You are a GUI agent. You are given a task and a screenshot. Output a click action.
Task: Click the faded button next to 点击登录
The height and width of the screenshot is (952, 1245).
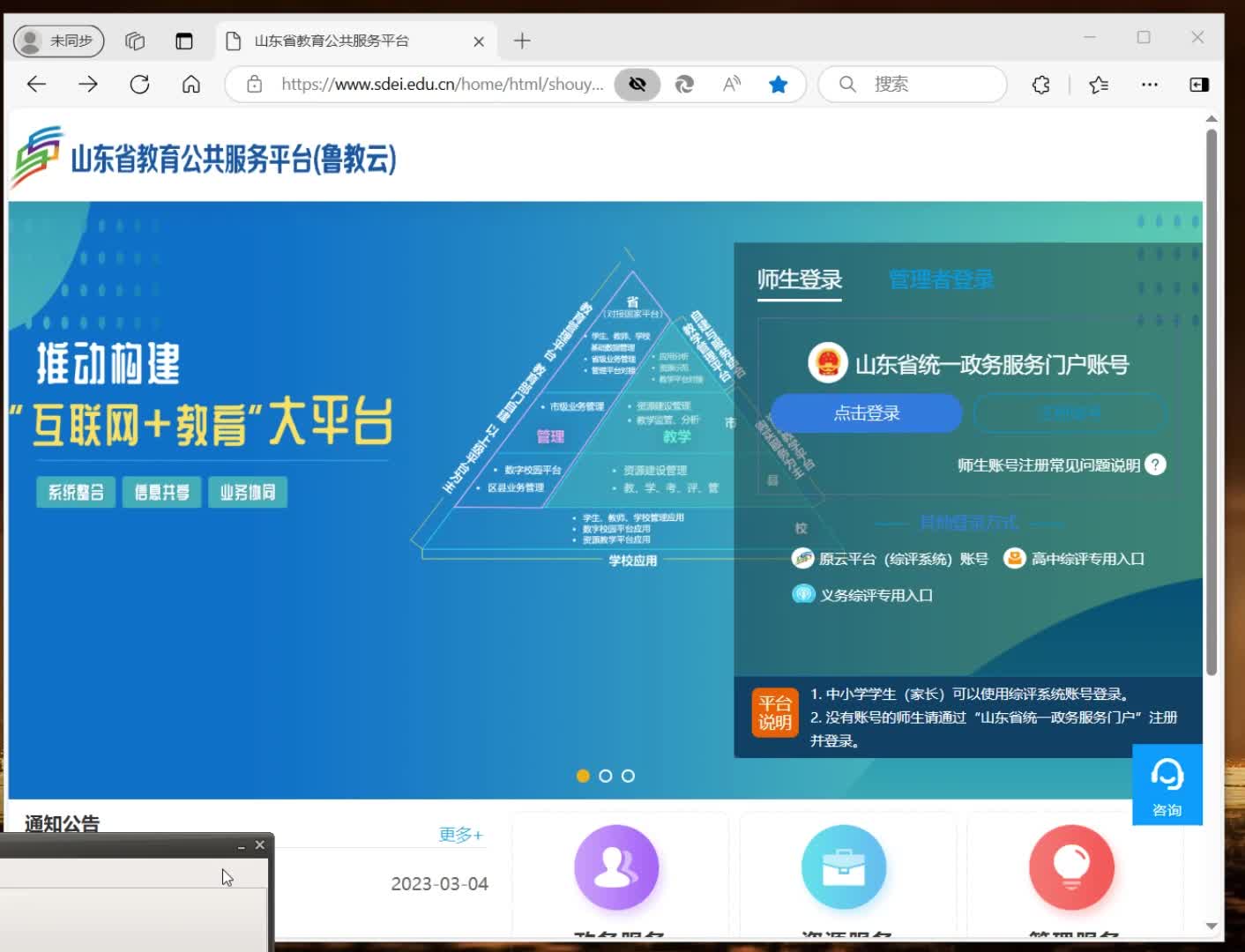[1070, 413]
